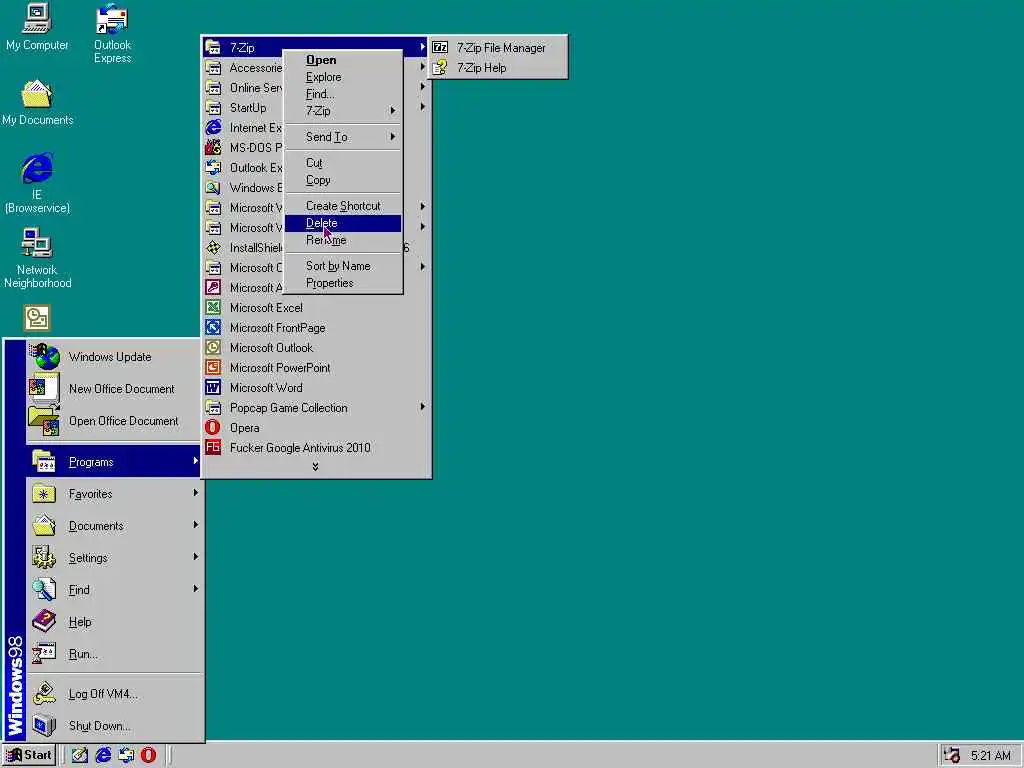Expand Send To submenu in context menu

[x=344, y=137]
